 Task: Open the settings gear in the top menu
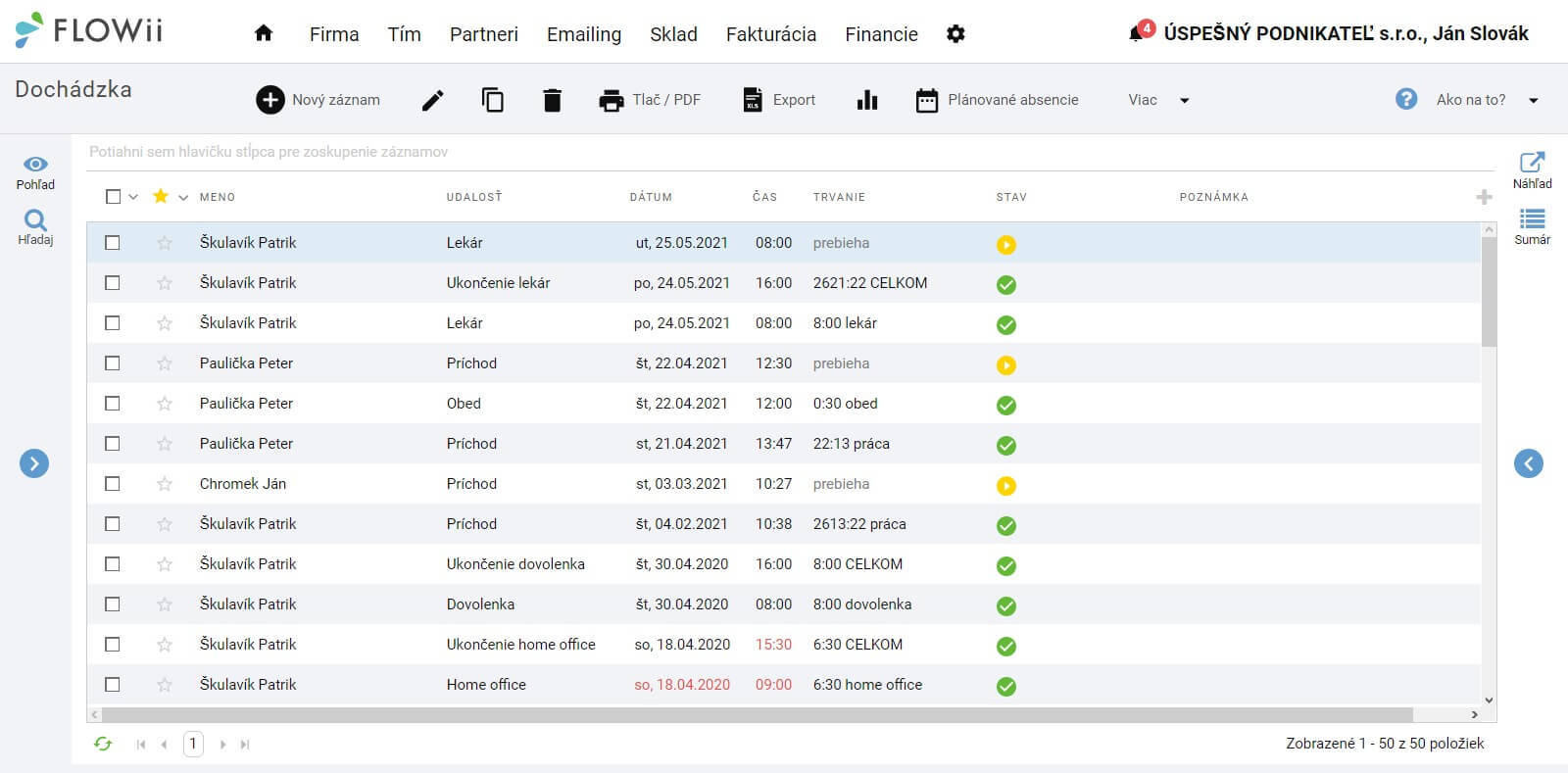click(x=955, y=34)
